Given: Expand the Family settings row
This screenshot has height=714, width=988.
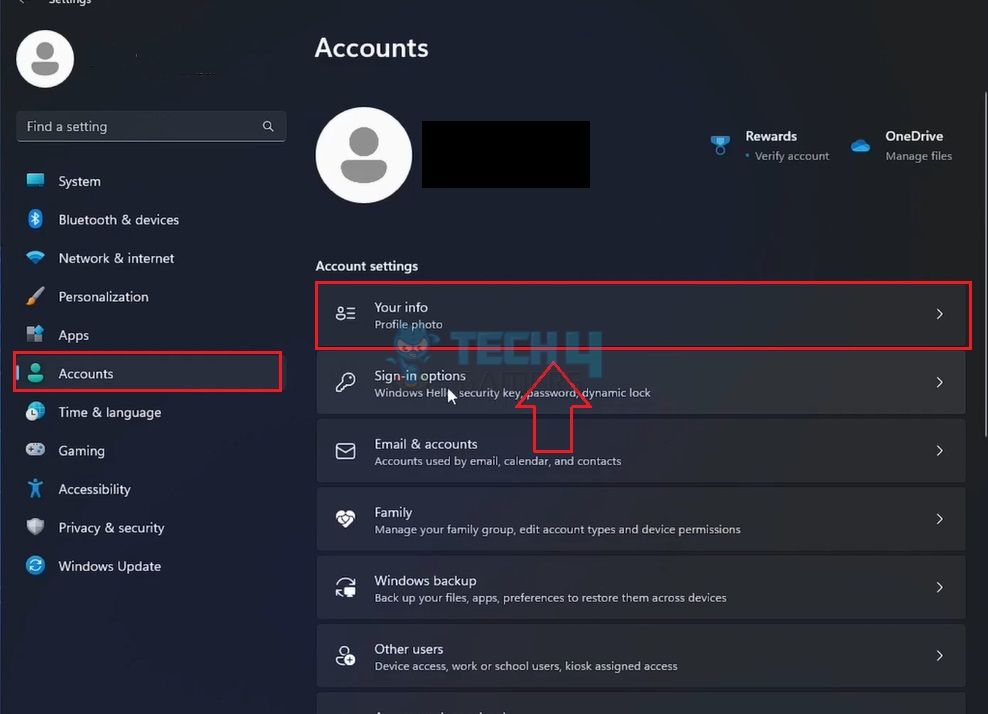Looking at the screenshot, I should pos(938,519).
